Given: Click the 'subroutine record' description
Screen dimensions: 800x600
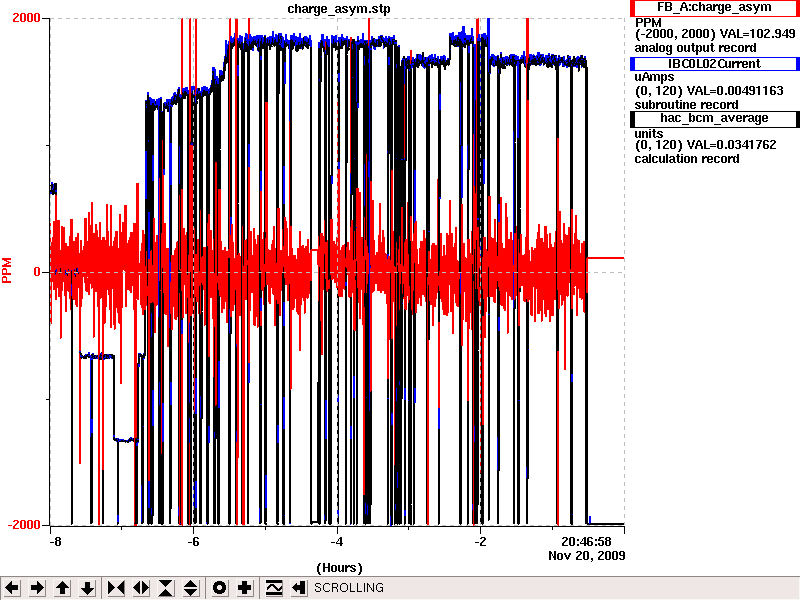Looking at the screenshot, I should [686, 105].
